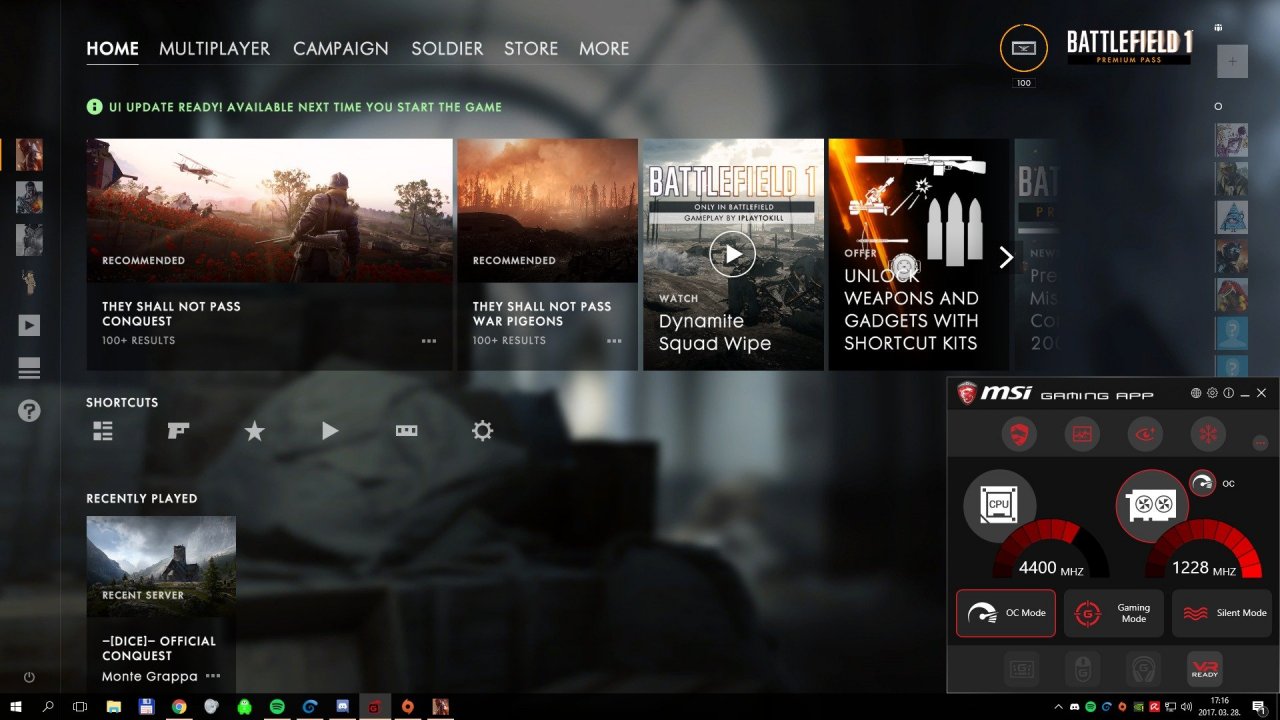The width and height of the screenshot is (1280, 720).
Task: Open help question mark in left sidebar
Action: tap(29, 410)
